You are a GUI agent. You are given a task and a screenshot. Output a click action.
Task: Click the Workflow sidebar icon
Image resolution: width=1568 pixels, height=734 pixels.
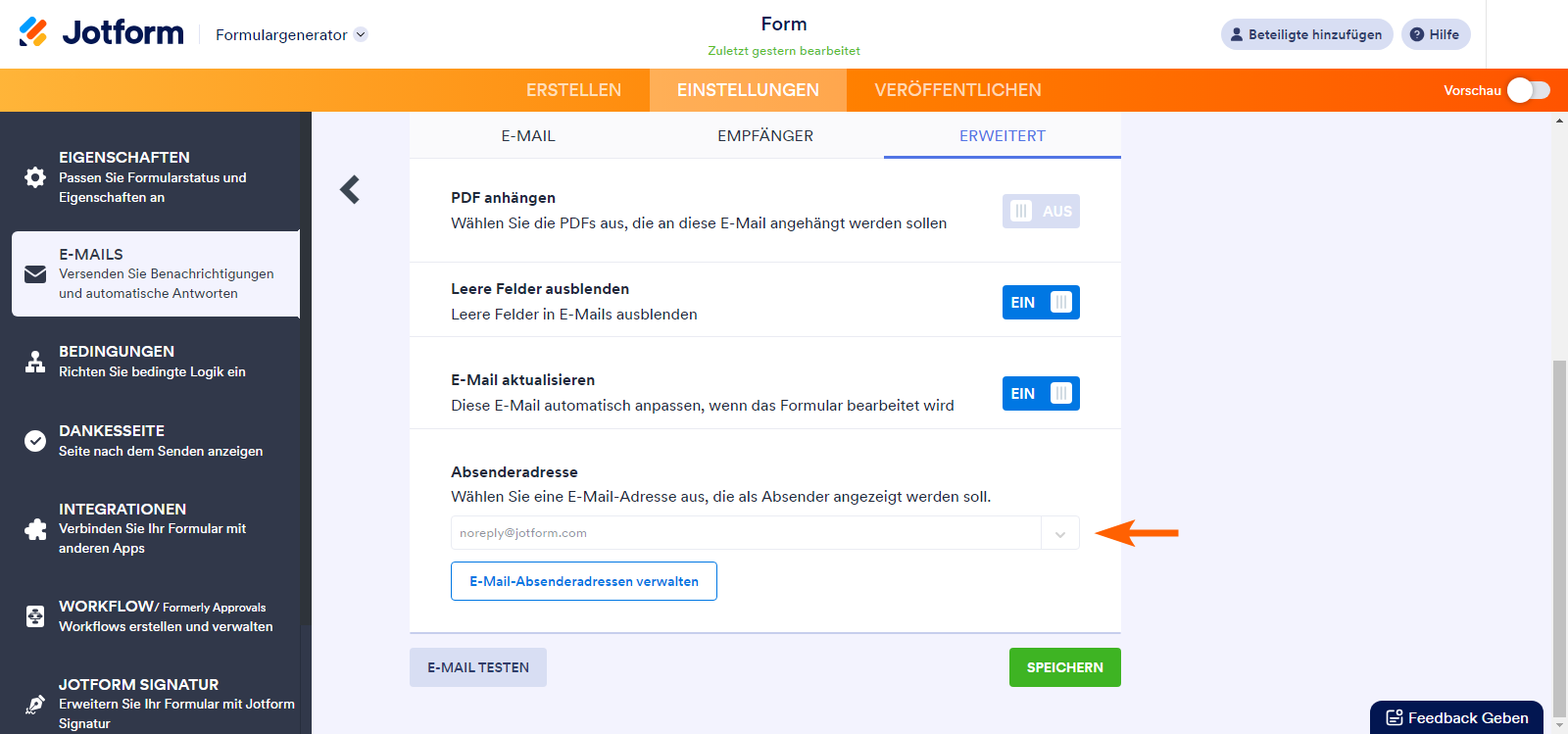click(x=35, y=616)
